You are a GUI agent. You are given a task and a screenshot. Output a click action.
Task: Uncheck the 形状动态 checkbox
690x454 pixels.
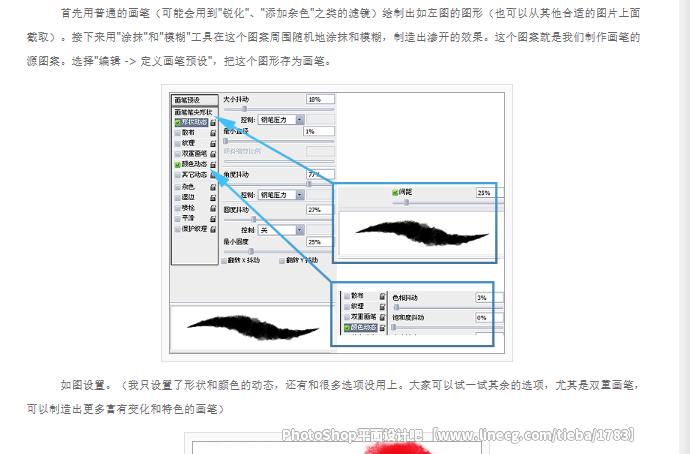point(178,122)
